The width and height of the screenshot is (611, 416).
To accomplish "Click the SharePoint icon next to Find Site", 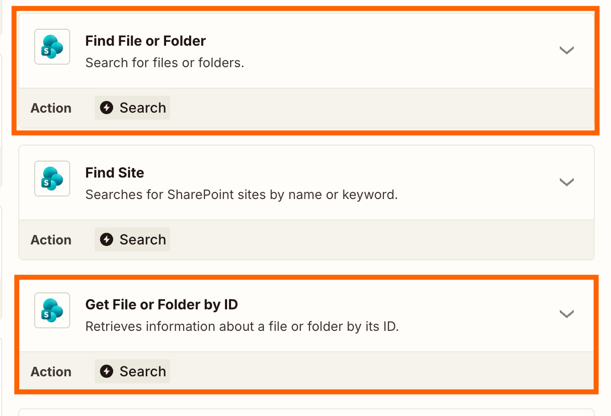I will coord(52,179).
